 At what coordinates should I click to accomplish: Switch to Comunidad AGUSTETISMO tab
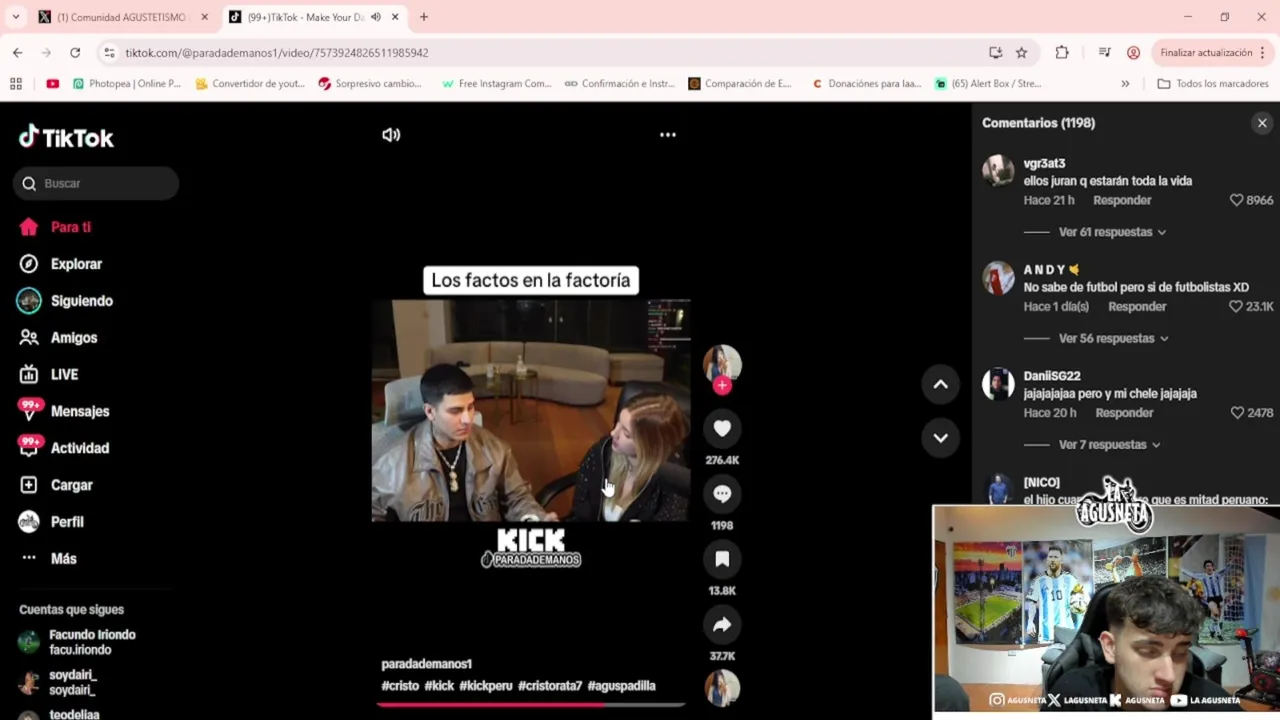coord(122,17)
